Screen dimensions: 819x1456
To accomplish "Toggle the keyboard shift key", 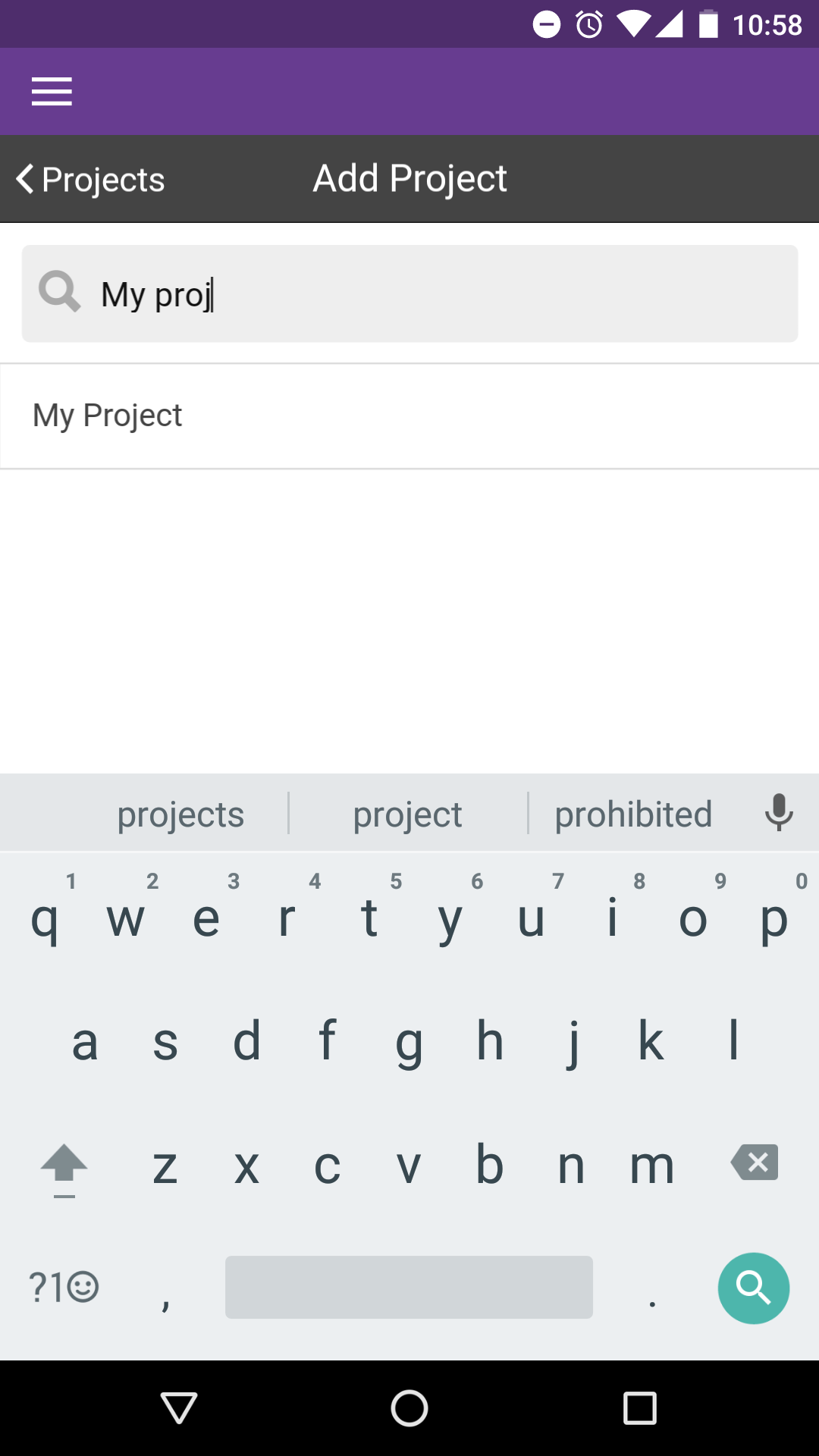I will [64, 1166].
